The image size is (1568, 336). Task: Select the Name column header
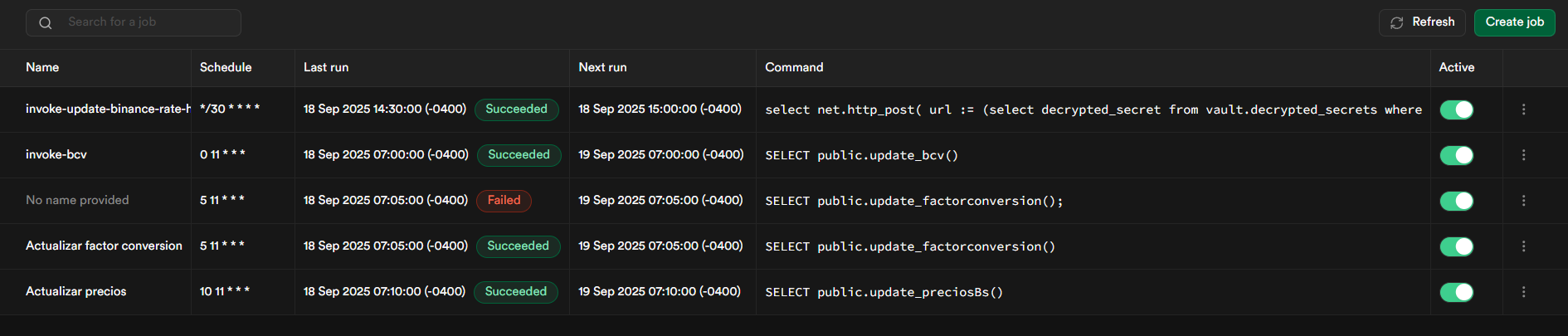point(42,67)
